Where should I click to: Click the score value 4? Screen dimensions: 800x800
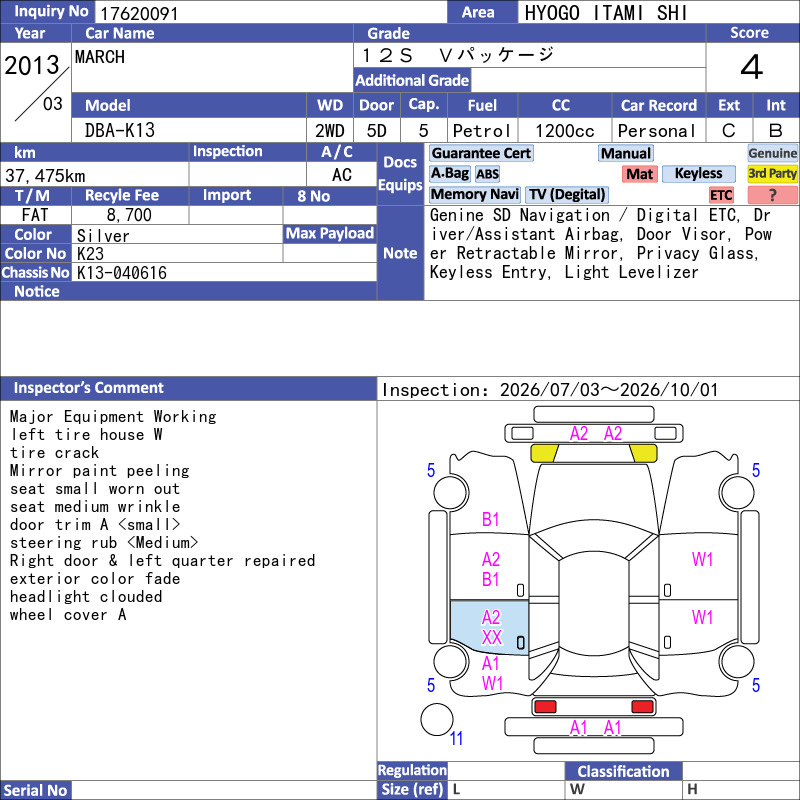coord(752,67)
